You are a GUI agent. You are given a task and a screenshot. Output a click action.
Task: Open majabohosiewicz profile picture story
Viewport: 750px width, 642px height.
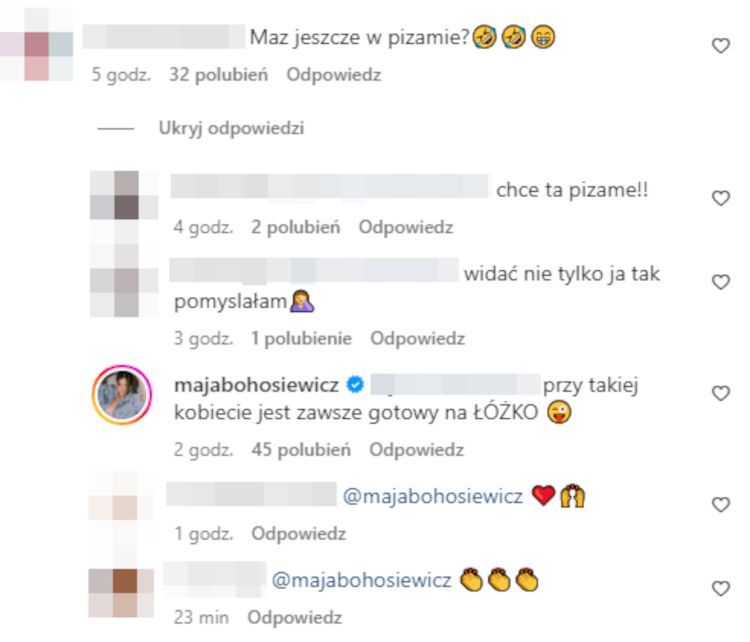122,395
